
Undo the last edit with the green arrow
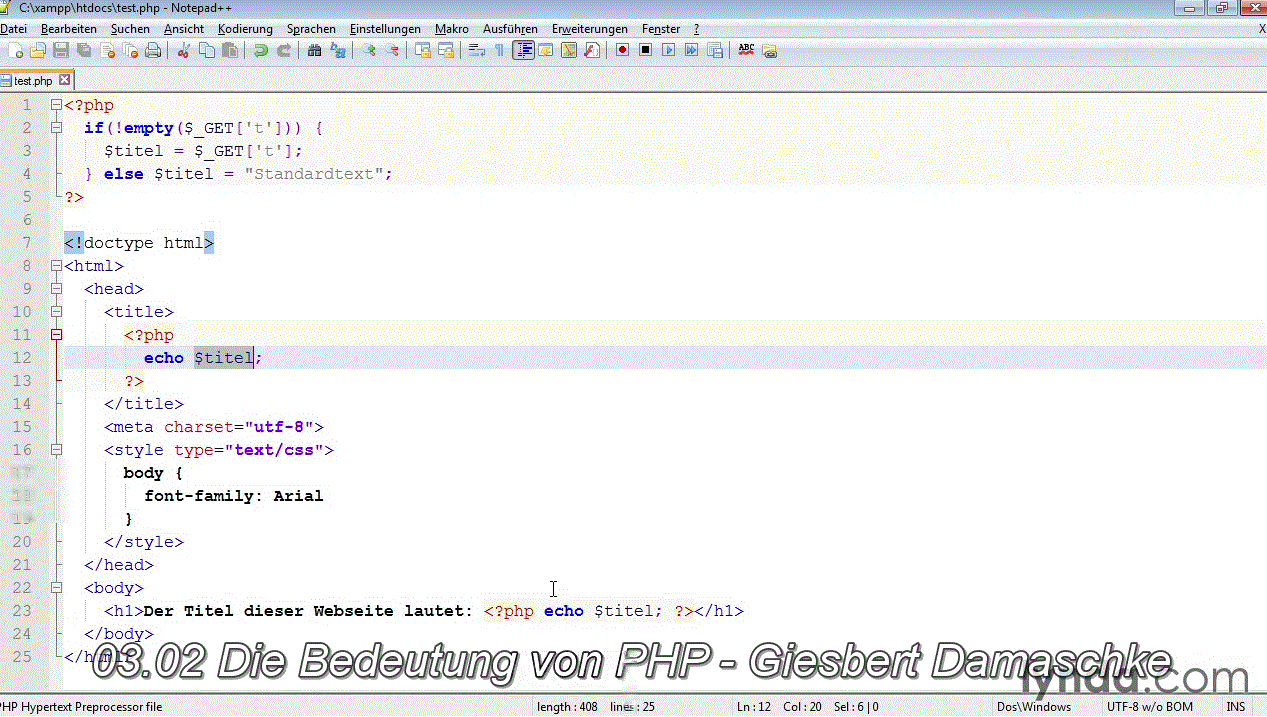point(260,50)
